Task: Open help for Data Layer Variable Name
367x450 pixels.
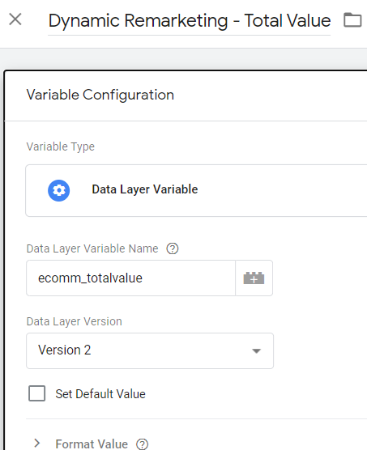Action: [172, 248]
